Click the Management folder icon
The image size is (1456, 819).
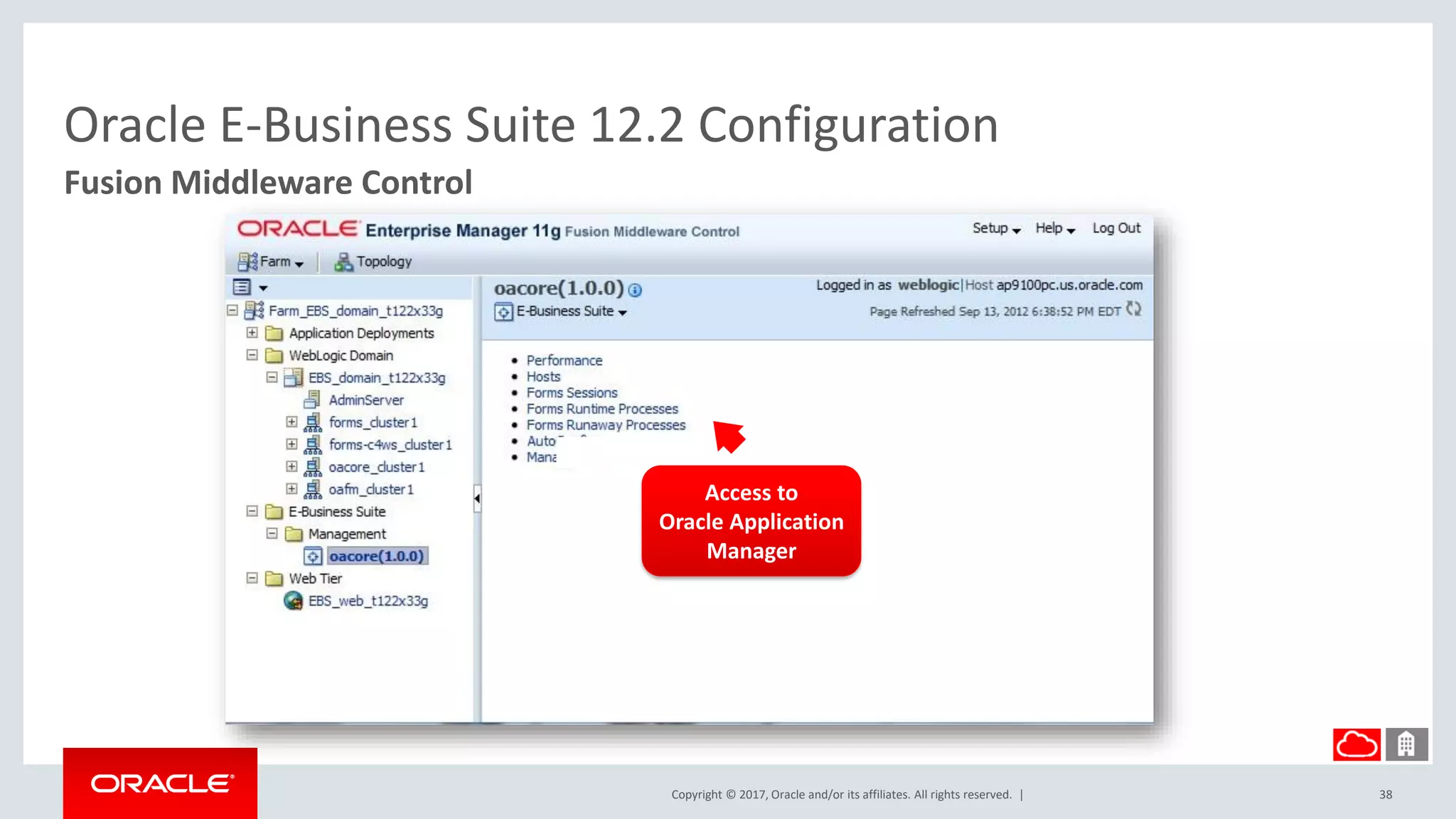coord(294,534)
